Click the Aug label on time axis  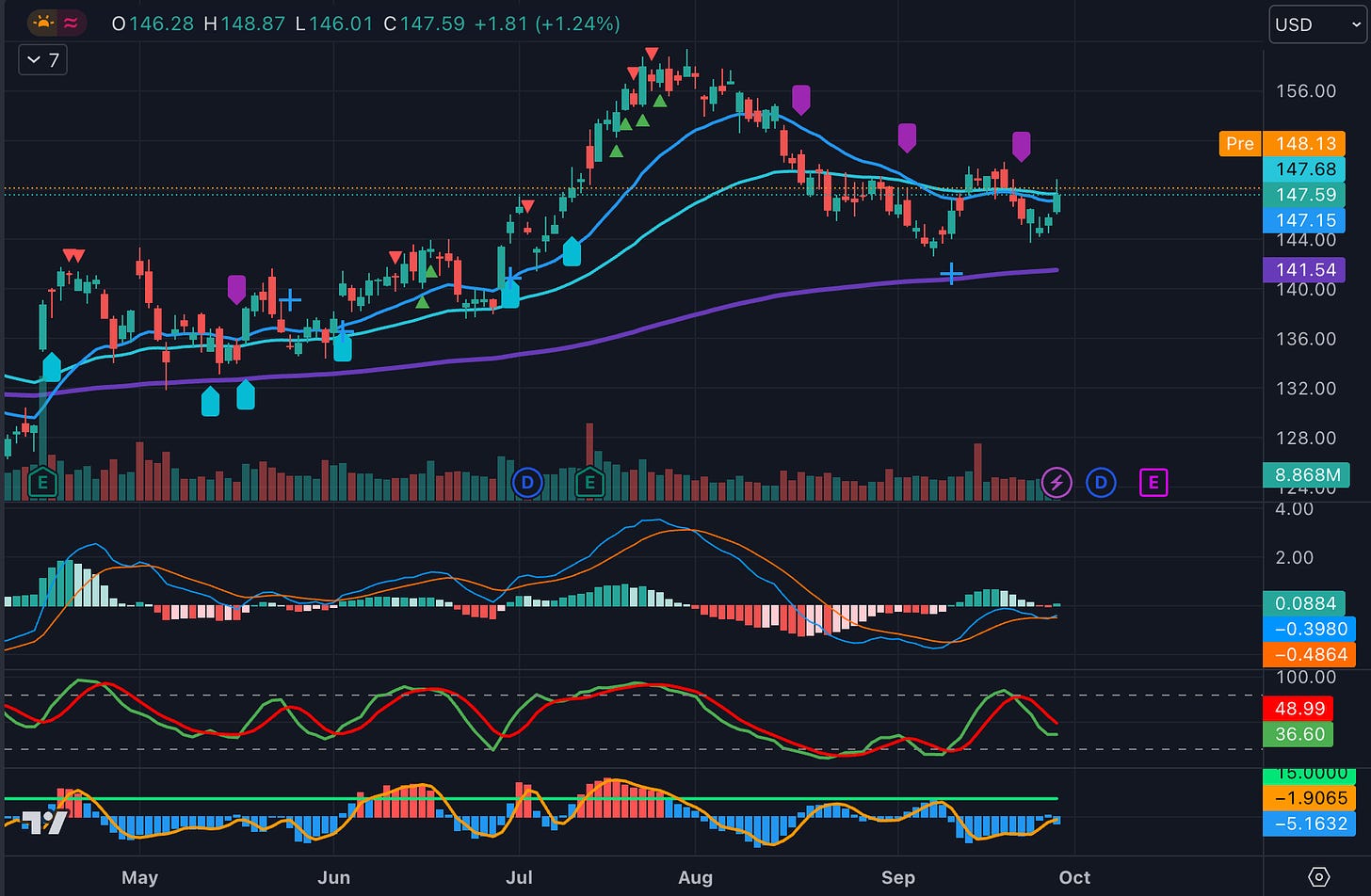695,877
